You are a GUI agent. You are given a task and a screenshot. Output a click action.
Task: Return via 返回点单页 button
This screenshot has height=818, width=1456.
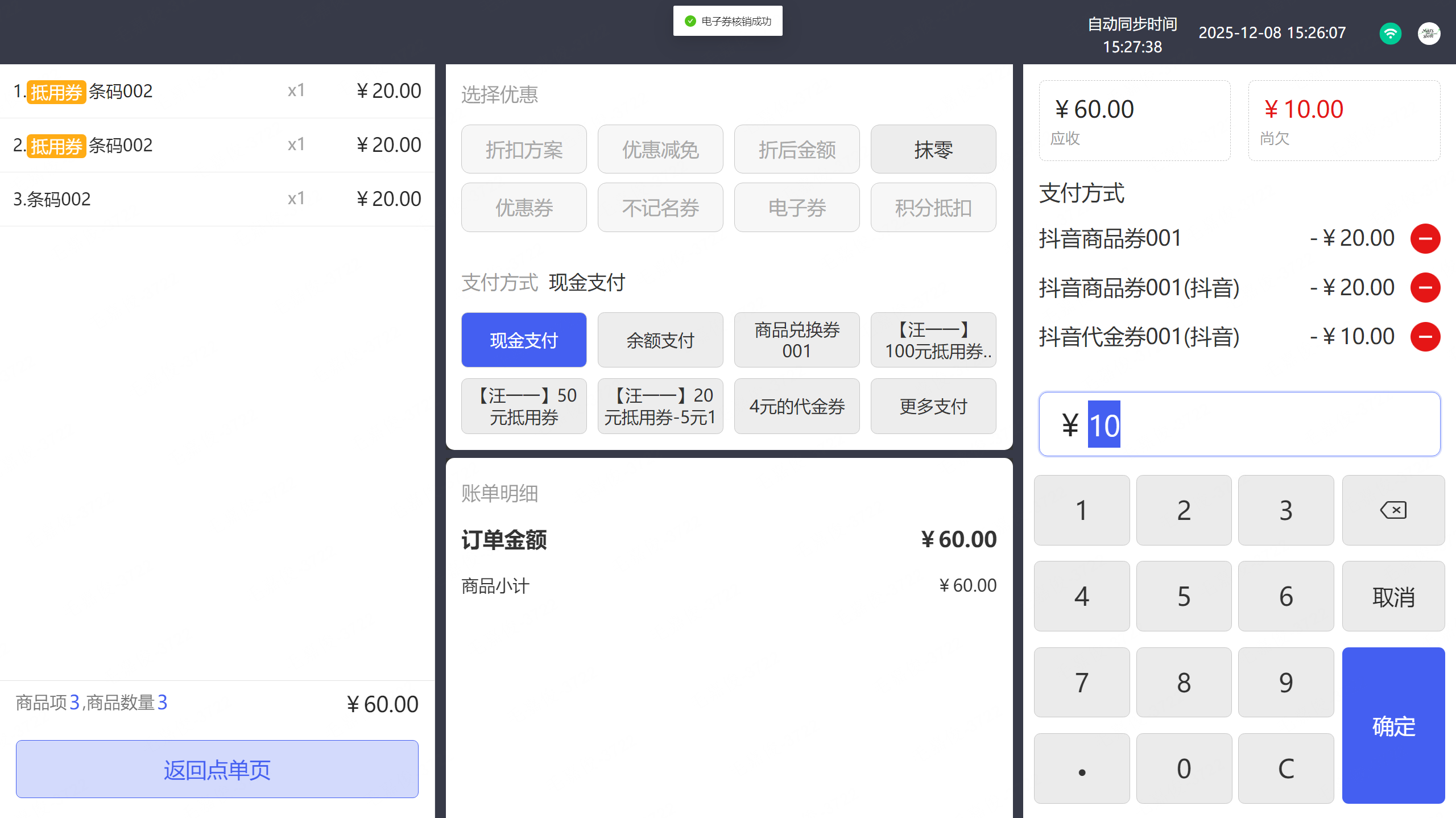point(217,769)
